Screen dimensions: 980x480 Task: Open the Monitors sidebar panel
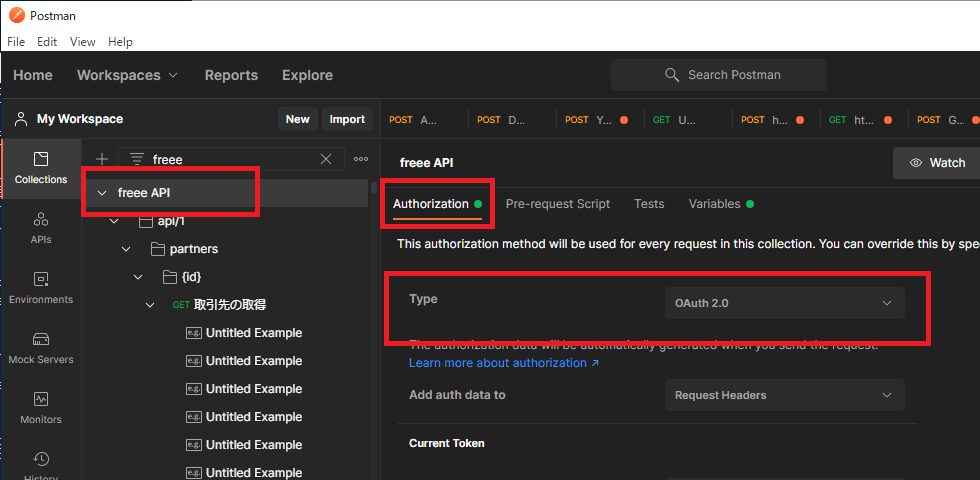[41, 408]
